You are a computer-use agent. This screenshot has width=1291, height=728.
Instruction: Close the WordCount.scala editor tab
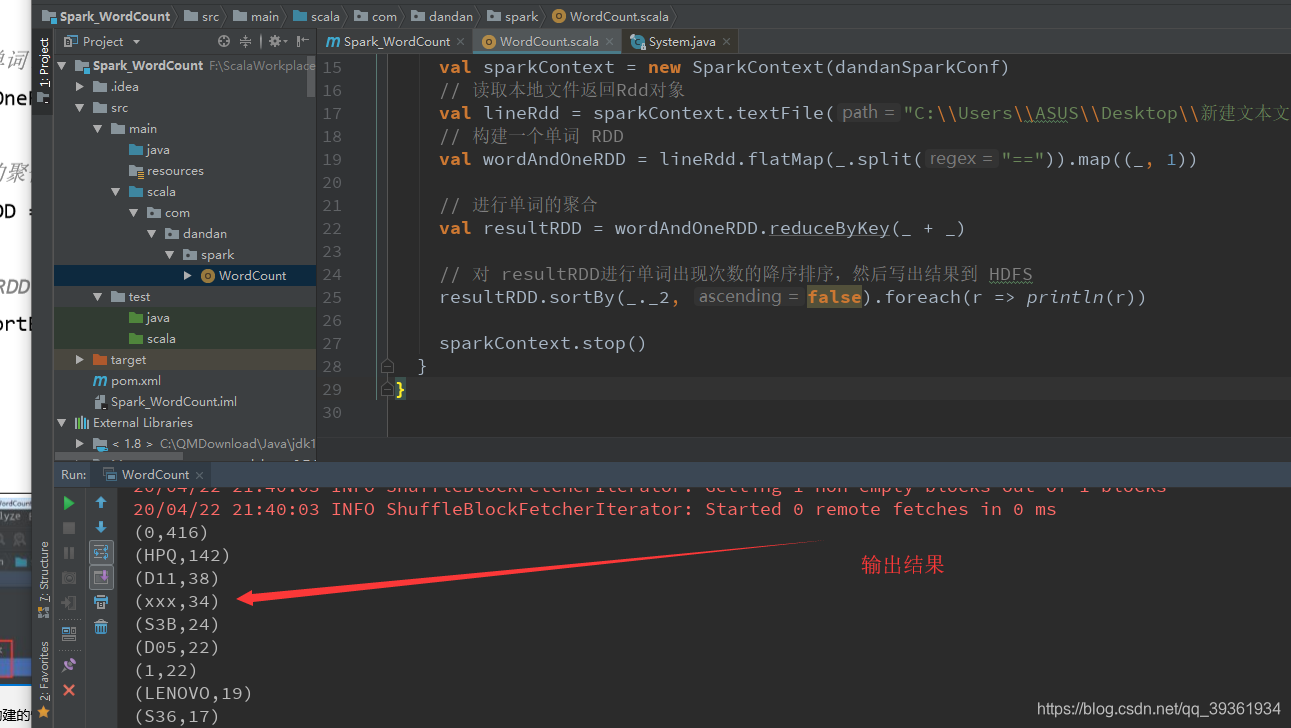point(609,42)
